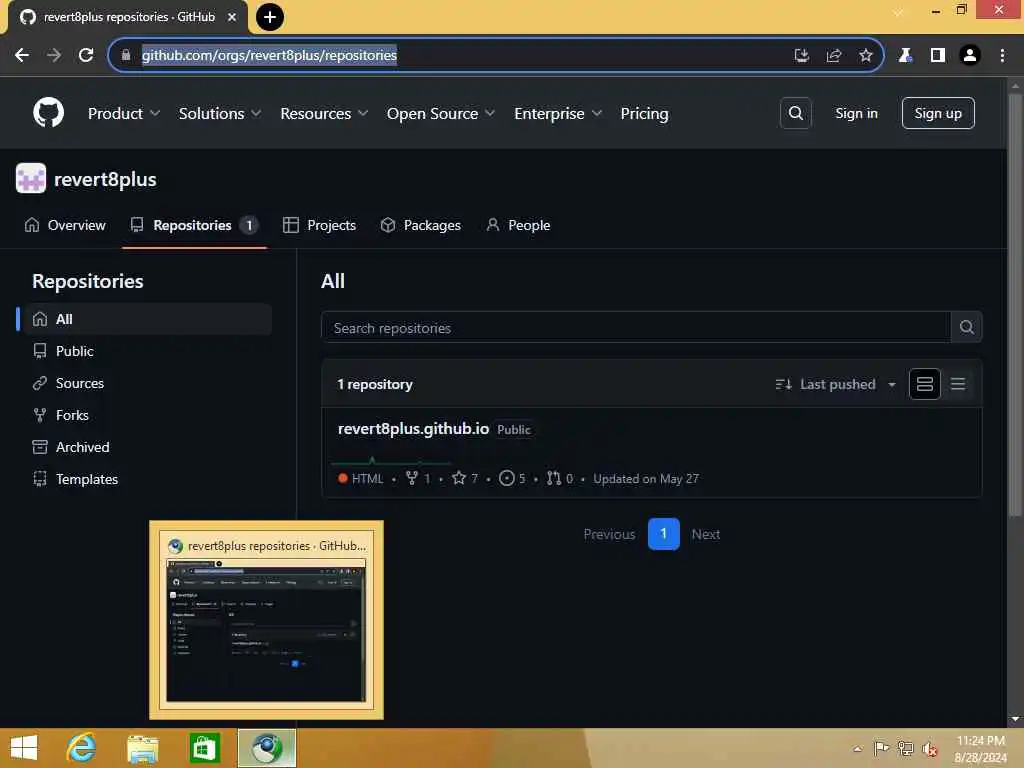Click the Next pagination link
The height and width of the screenshot is (768, 1024).
[x=705, y=534]
